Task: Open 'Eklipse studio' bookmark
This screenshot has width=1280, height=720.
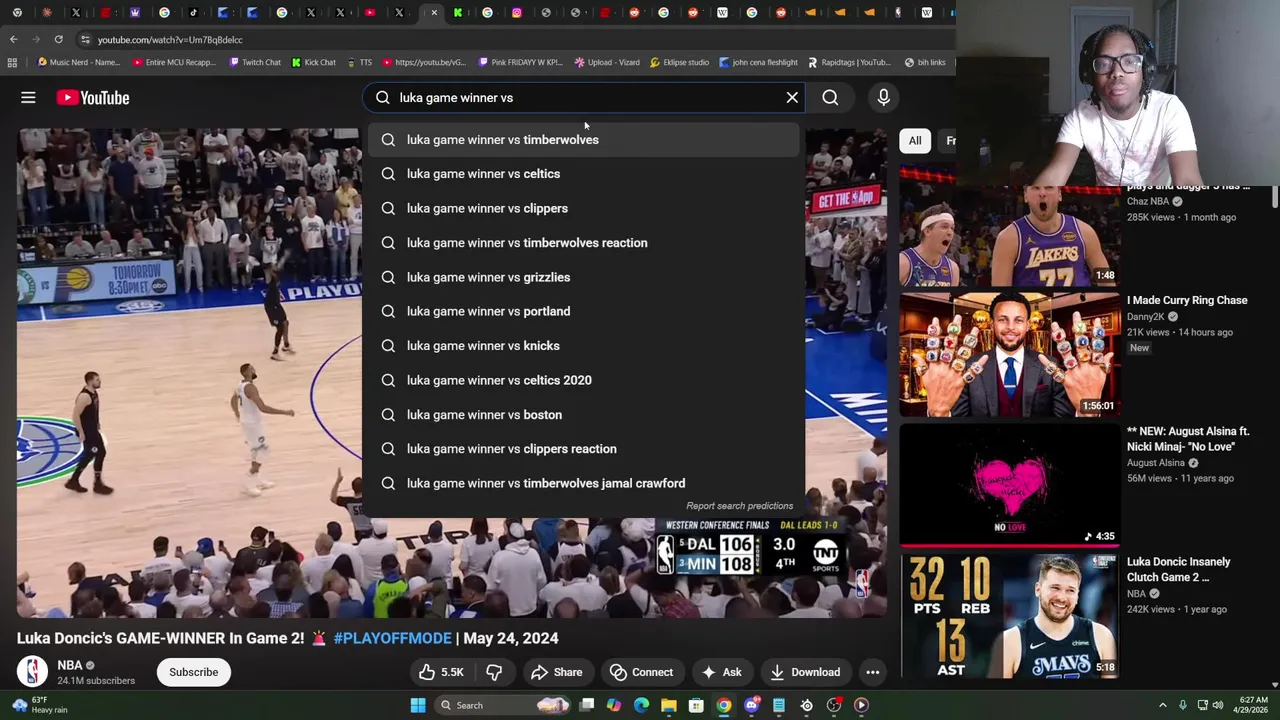Action: tap(679, 62)
